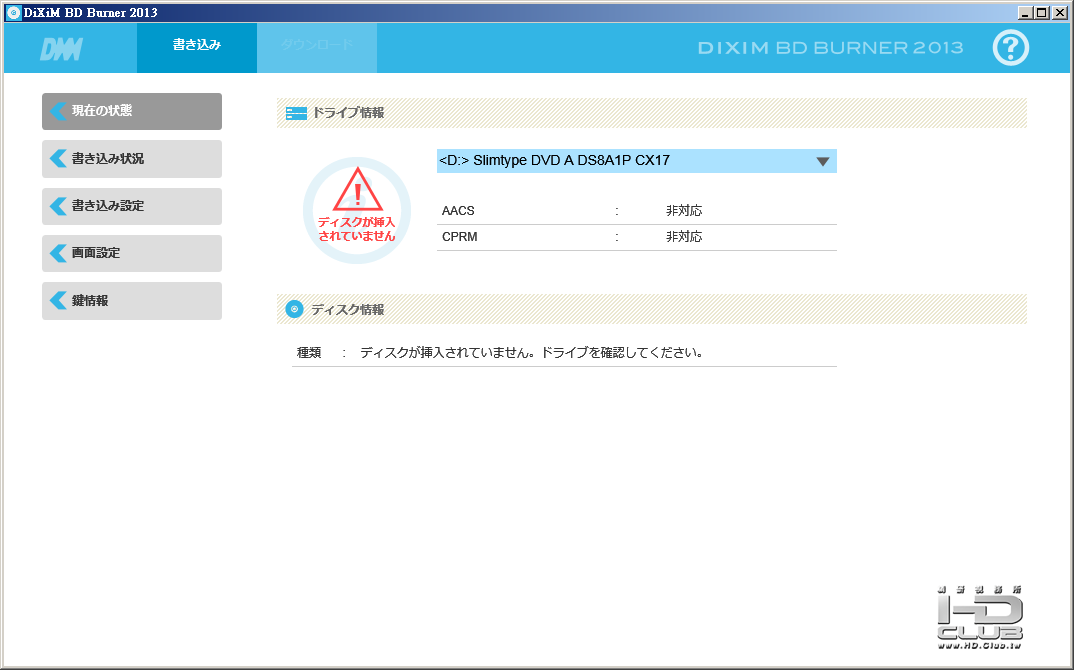Click the CPRM label text
Screen dimensions: 1074x670
pyautogui.click(x=460, y=237)
